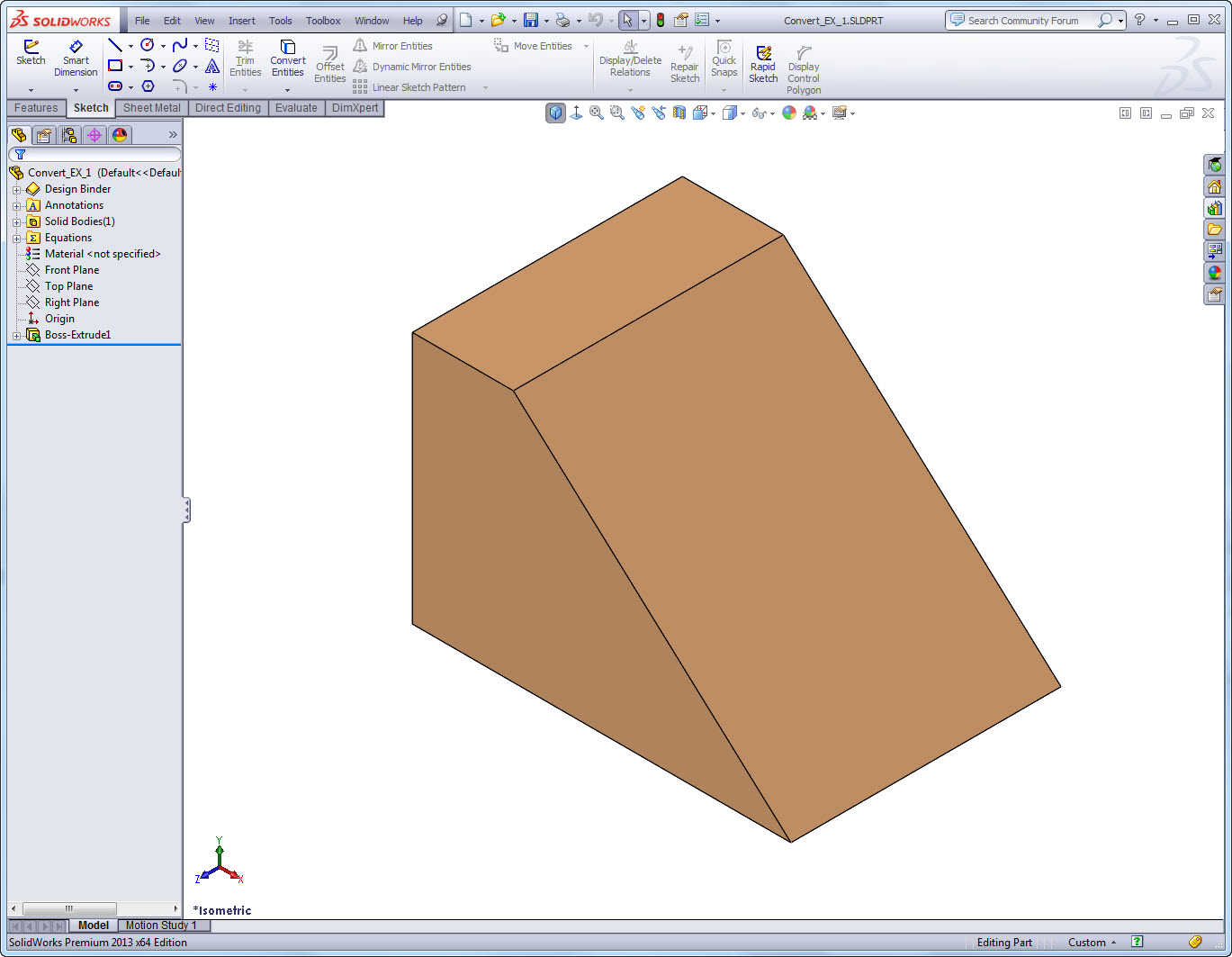The width and height of the screenshot is (1232, 957).
Task: Toggle the Quick Snaps tool
Action: point(724,59)
